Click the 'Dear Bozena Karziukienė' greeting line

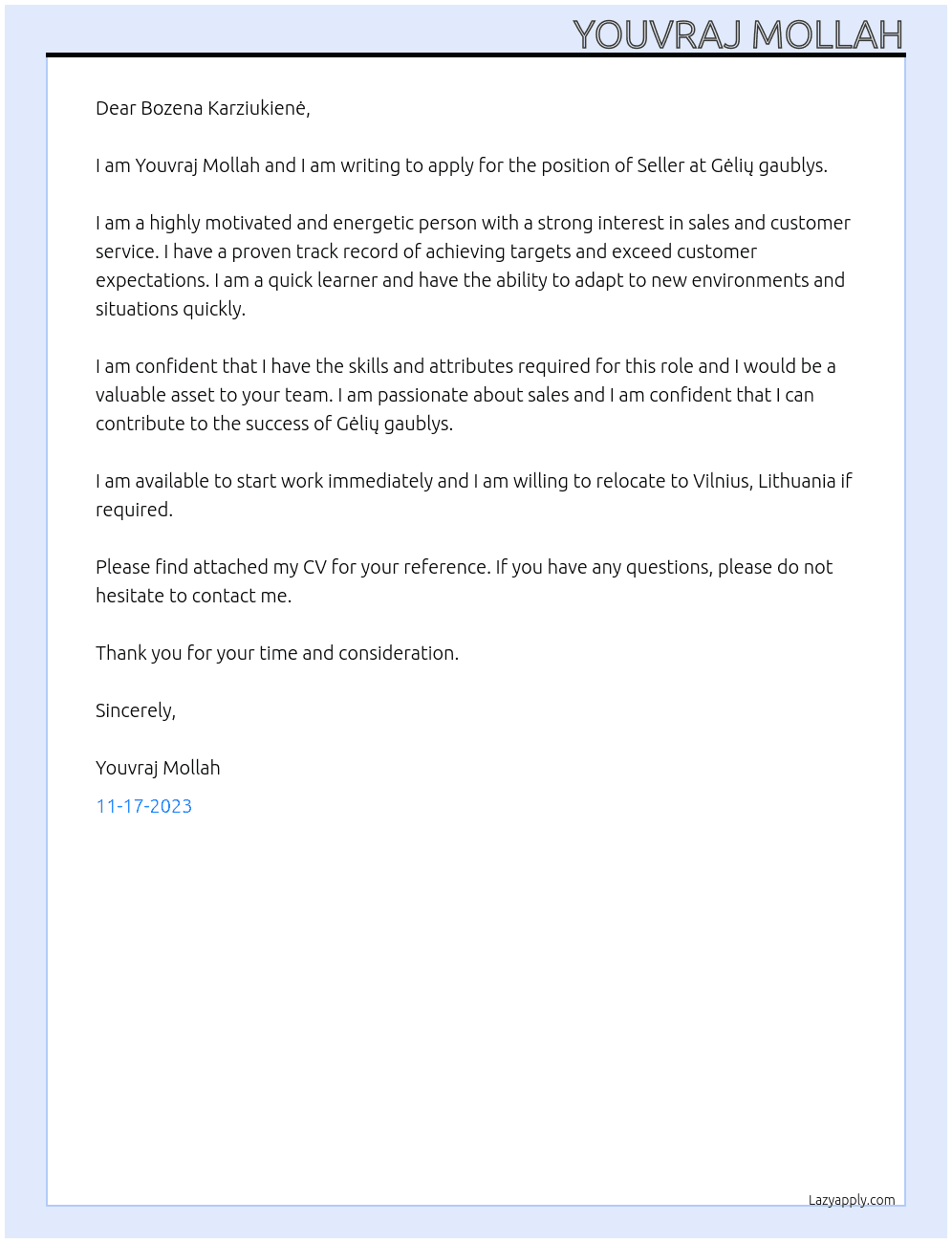point(203,108)
